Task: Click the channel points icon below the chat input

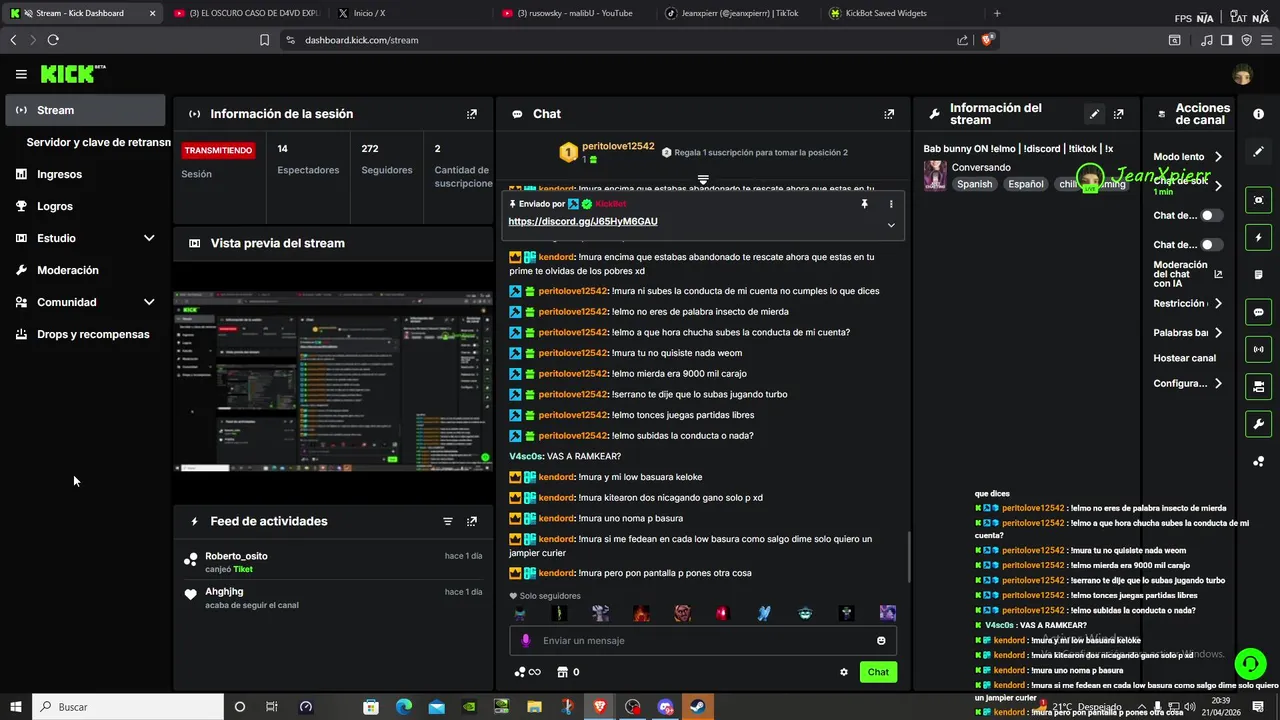Action: [527, 672]
